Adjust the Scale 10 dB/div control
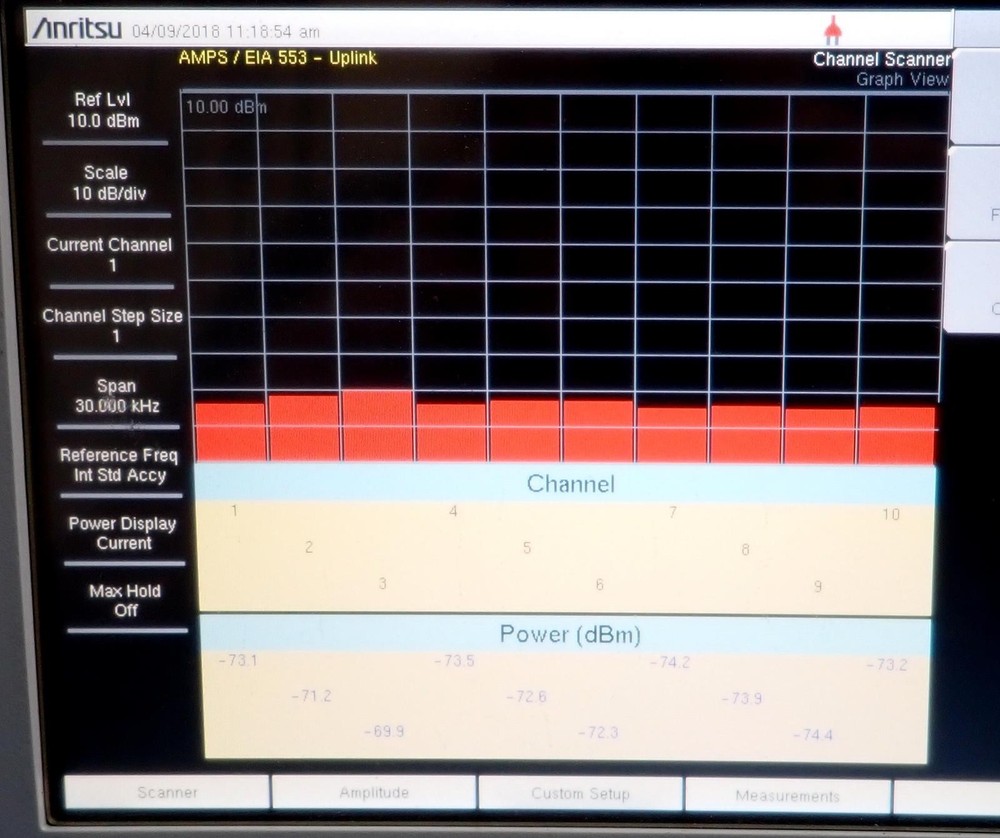The height and width of the screenshot is (838, 1000). pos(107,182)
